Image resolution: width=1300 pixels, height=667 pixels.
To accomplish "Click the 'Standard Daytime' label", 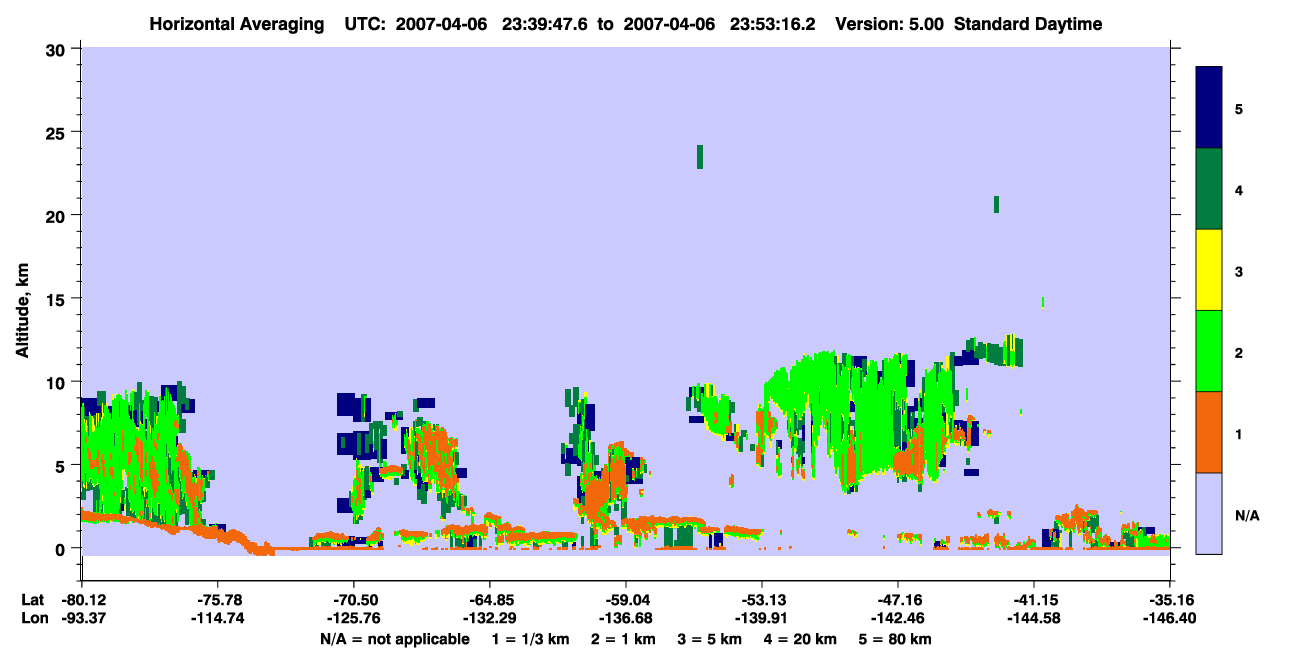I will (1028, 24).
